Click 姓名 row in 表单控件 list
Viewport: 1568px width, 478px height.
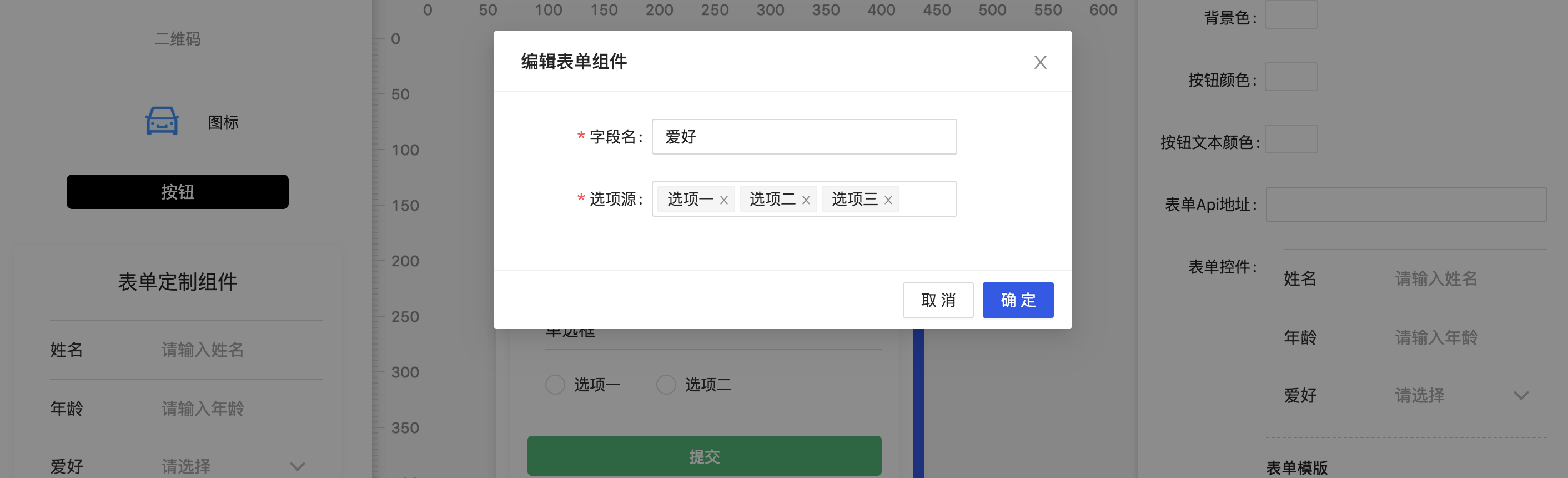1415,278
